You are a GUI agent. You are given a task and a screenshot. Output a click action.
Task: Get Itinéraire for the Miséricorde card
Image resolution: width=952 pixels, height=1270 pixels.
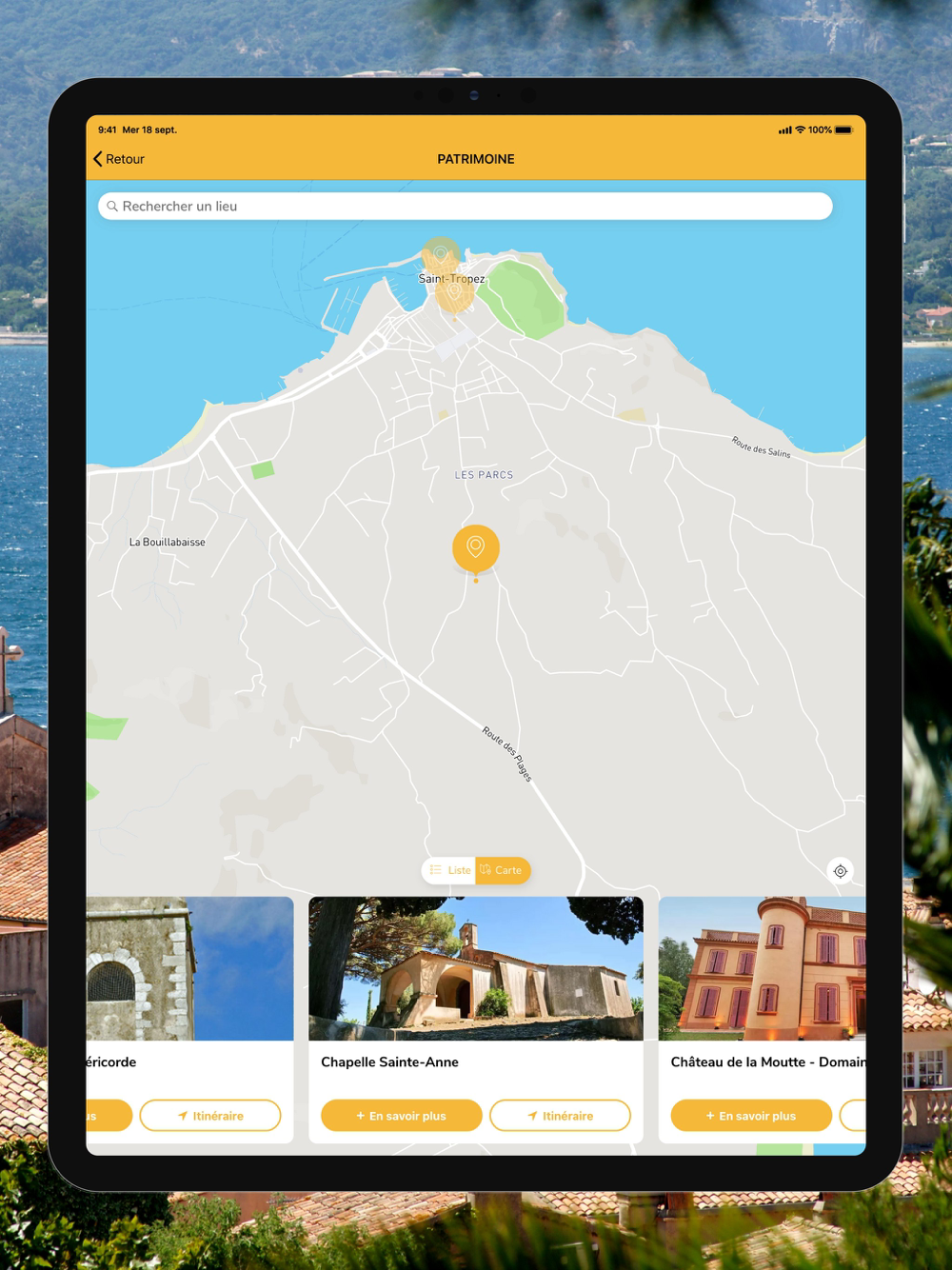(210, 1116)
